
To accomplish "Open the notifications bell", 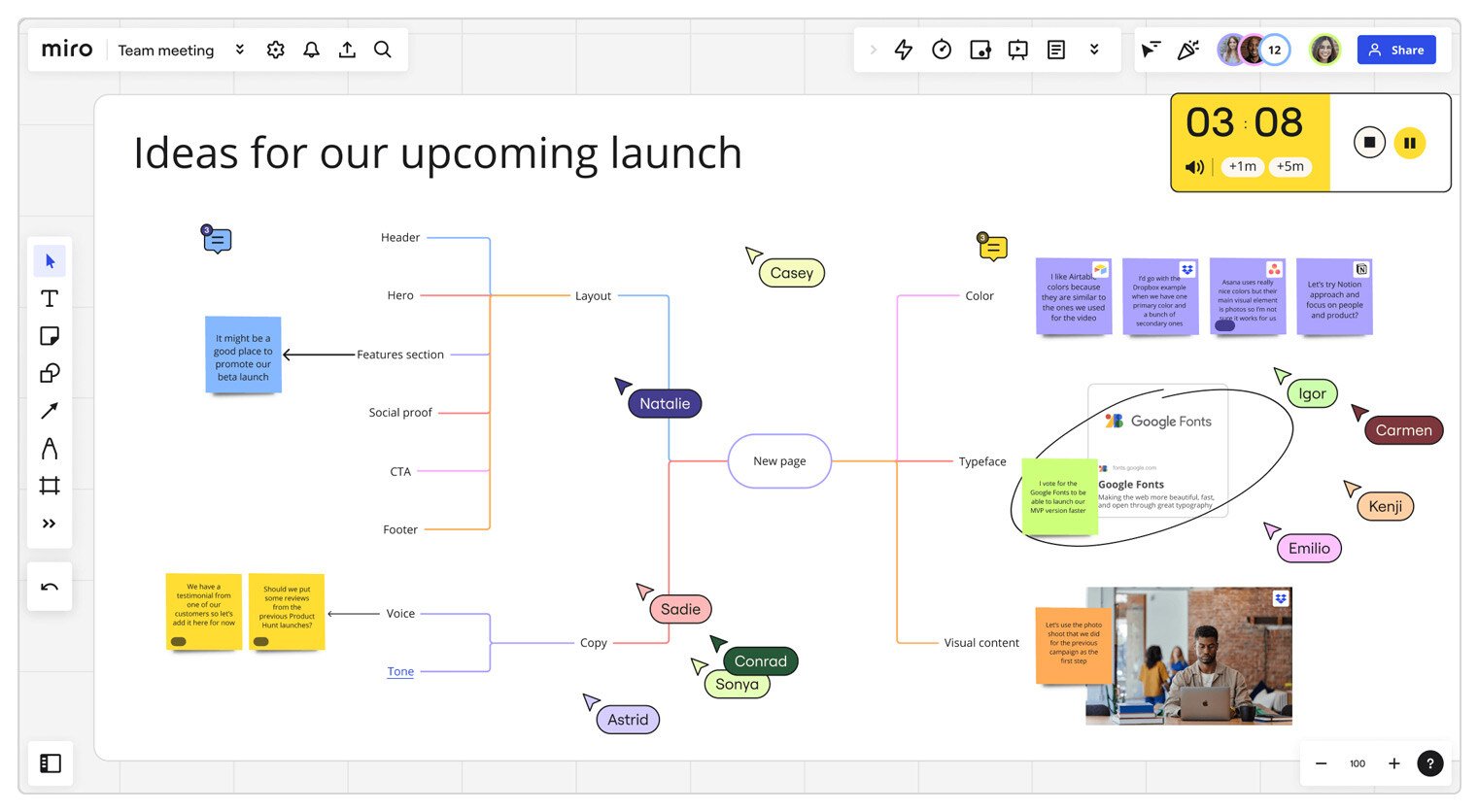I will pos(311,50).
